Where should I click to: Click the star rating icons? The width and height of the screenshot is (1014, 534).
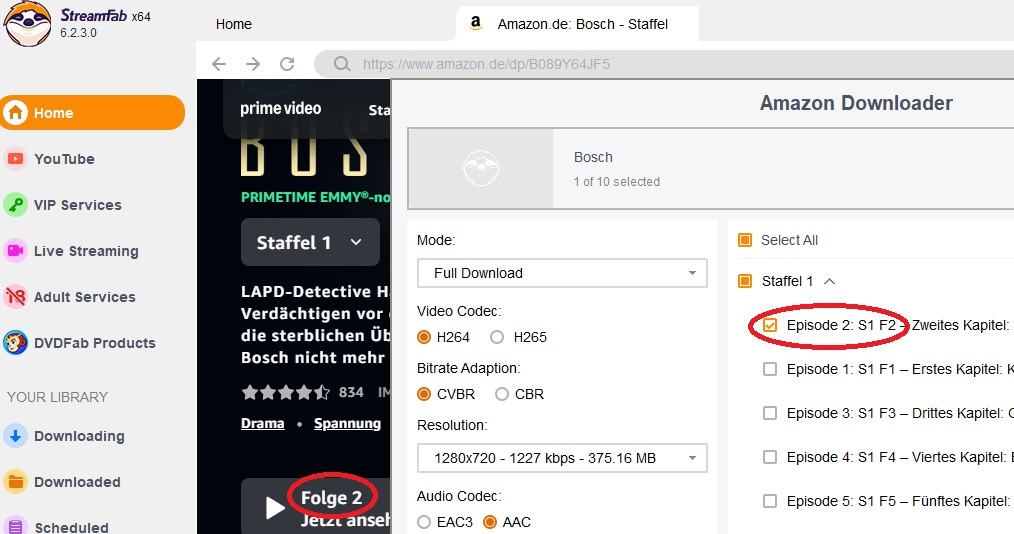coord(285,392)
